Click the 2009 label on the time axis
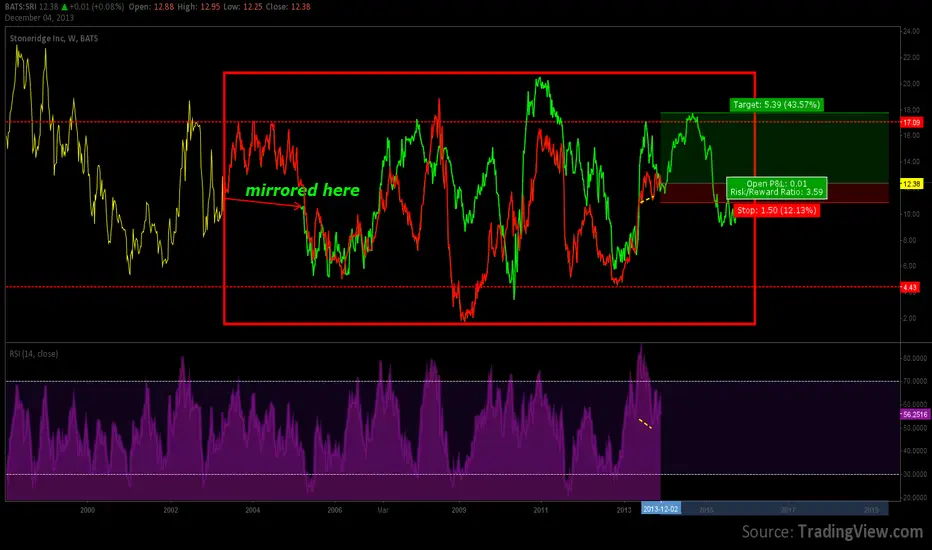The image size is (932, 550). [x=459, y=510]
